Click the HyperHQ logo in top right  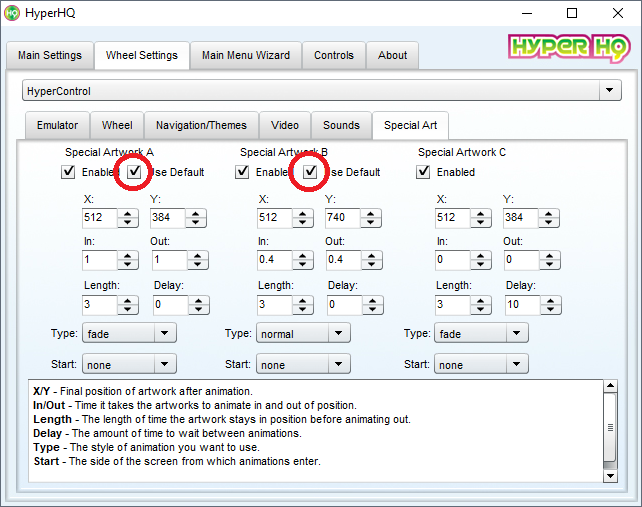569,48
